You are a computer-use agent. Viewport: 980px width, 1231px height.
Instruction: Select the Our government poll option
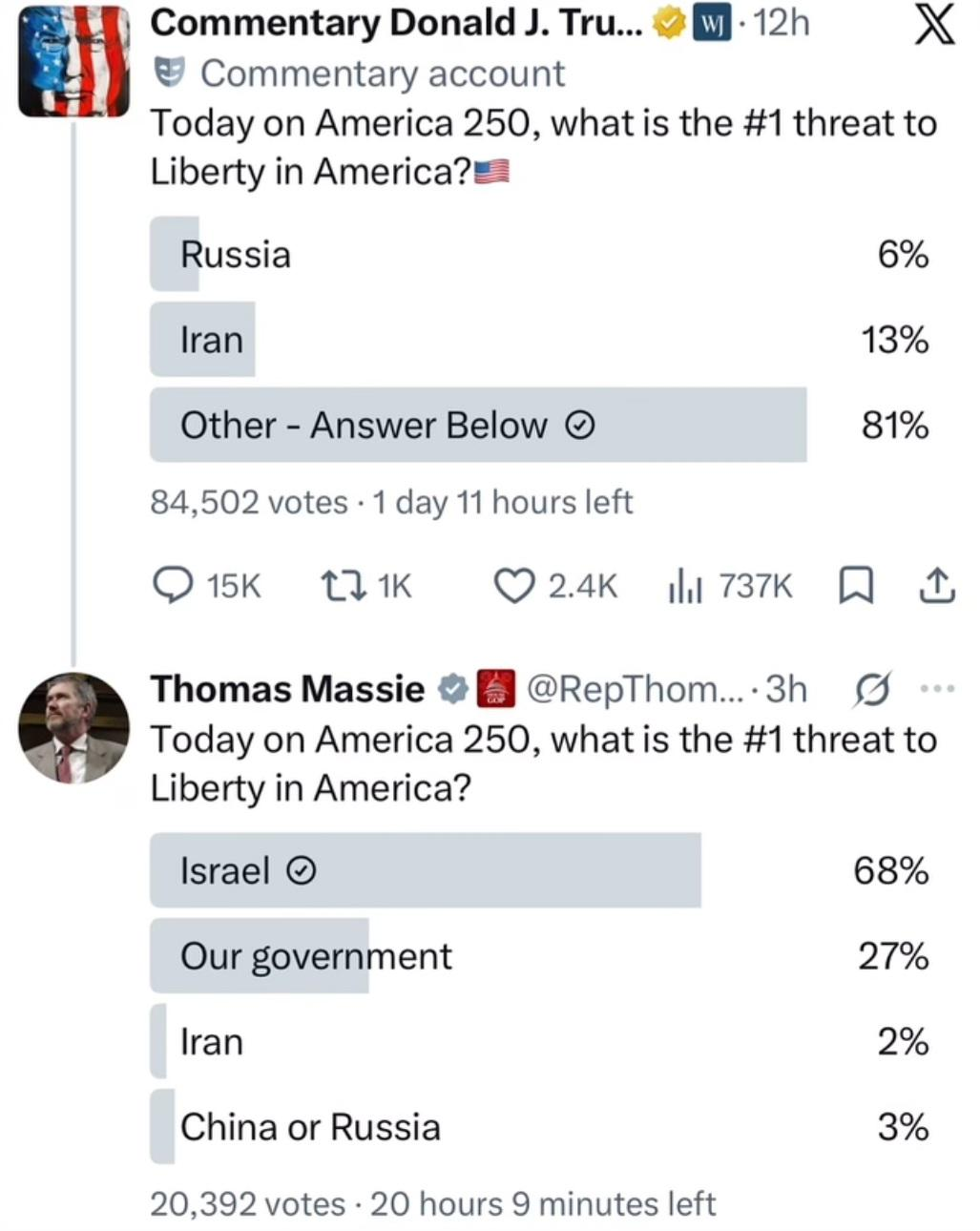pos(539,955)
